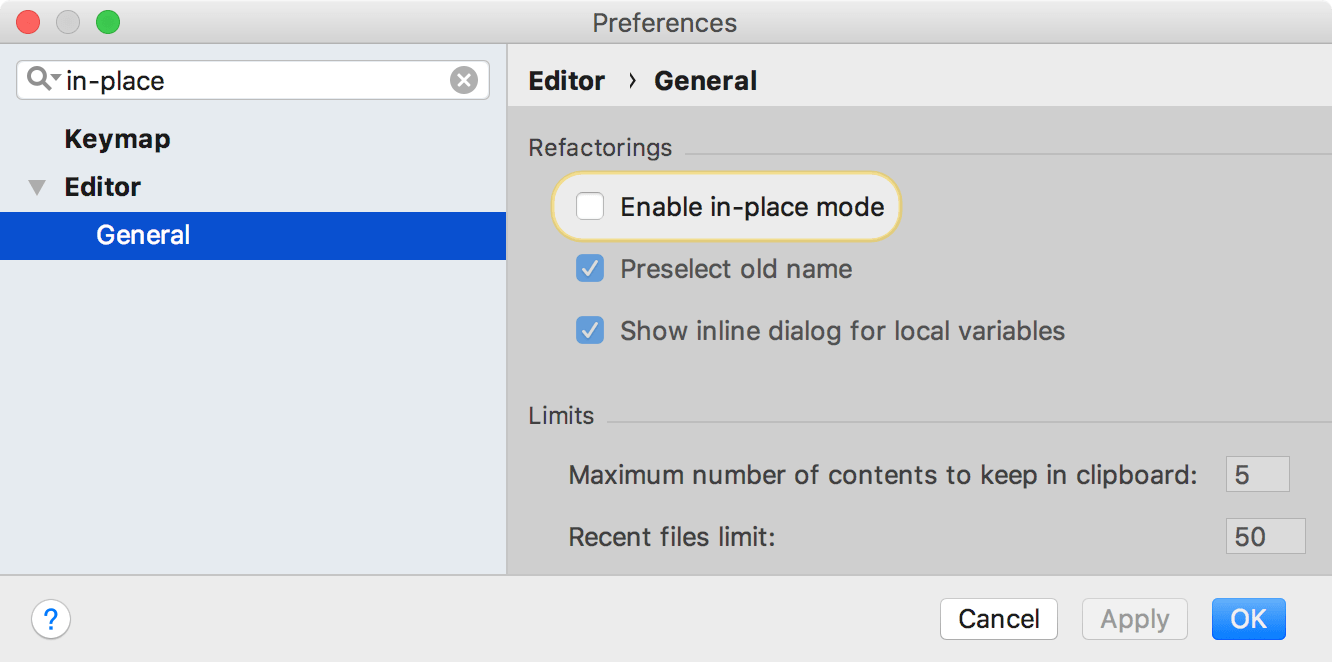Click the Apply button
Viewport: 1332px width, 662px height.
coord(1134,619)
